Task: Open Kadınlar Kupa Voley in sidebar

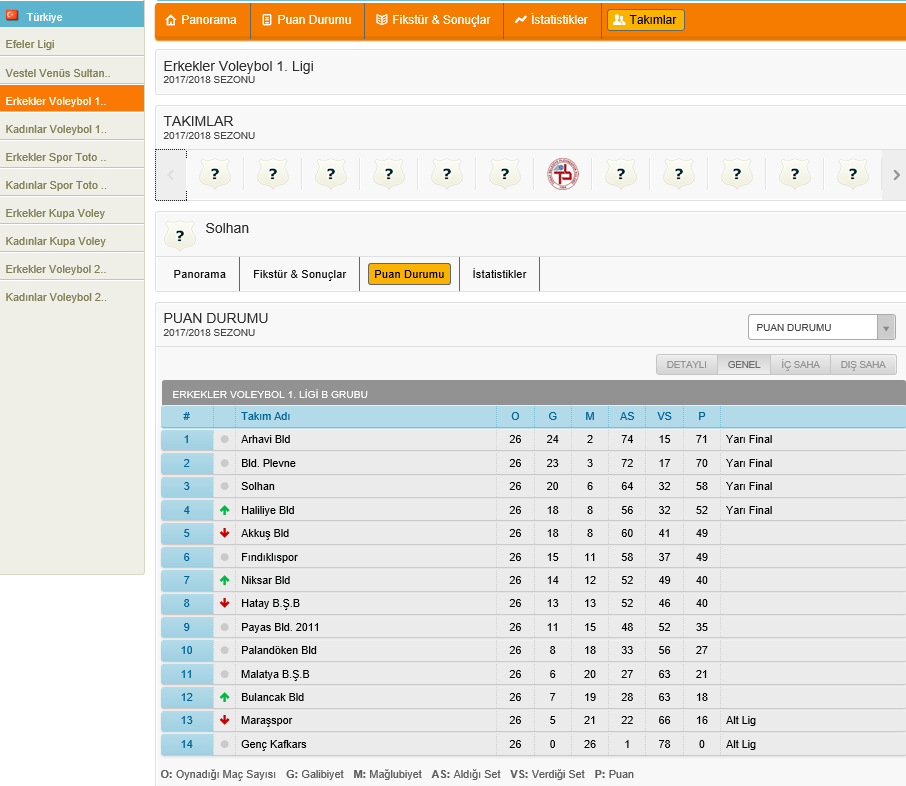Action: 55,241
